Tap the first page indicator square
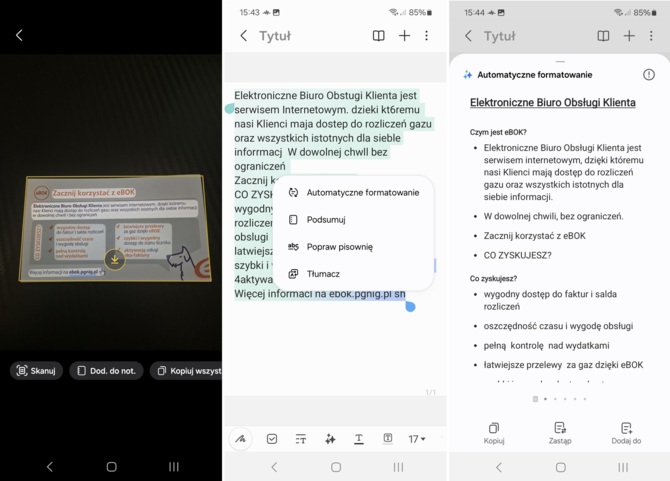This screenshot has height=481, width=670. point(535,399)
